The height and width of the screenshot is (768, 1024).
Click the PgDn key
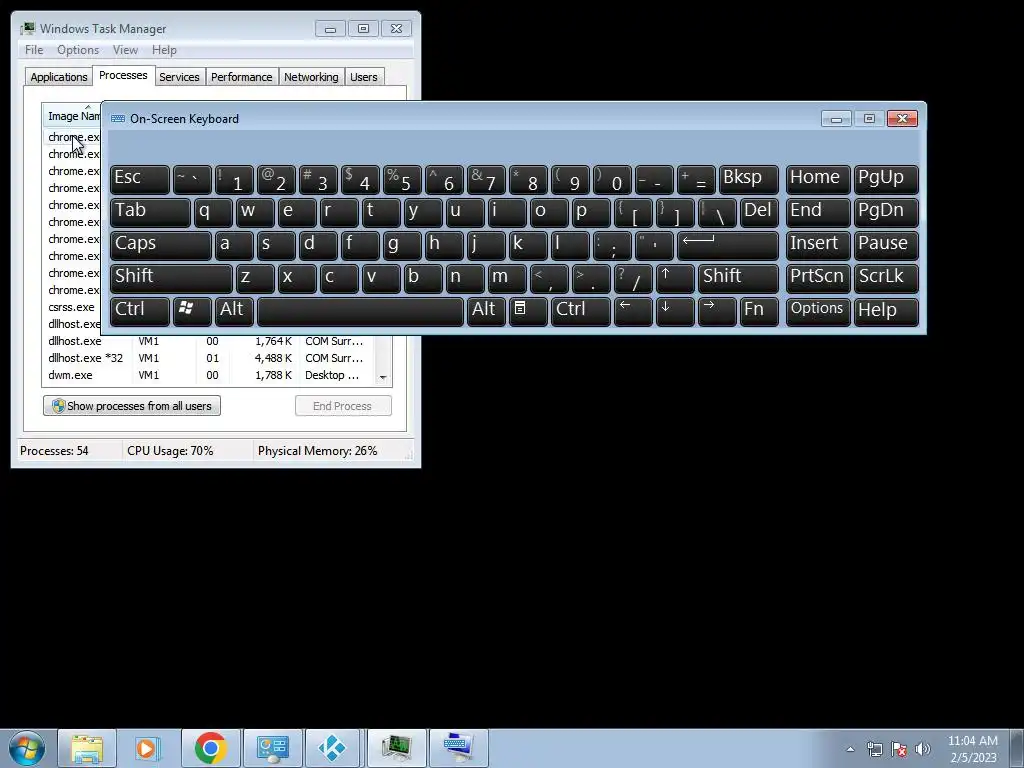coord(886,212)
